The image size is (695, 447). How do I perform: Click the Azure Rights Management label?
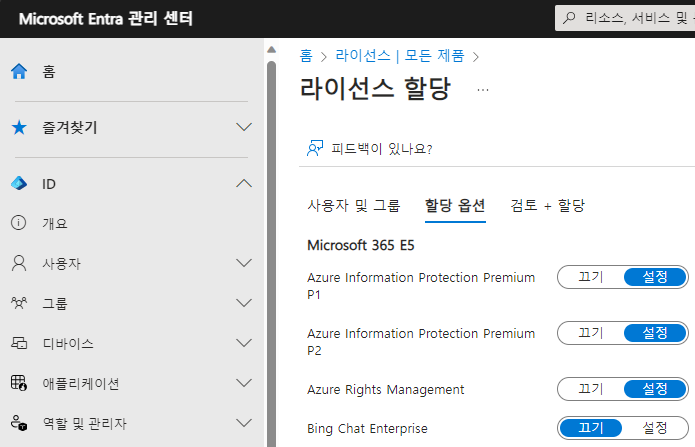point(386,389)
